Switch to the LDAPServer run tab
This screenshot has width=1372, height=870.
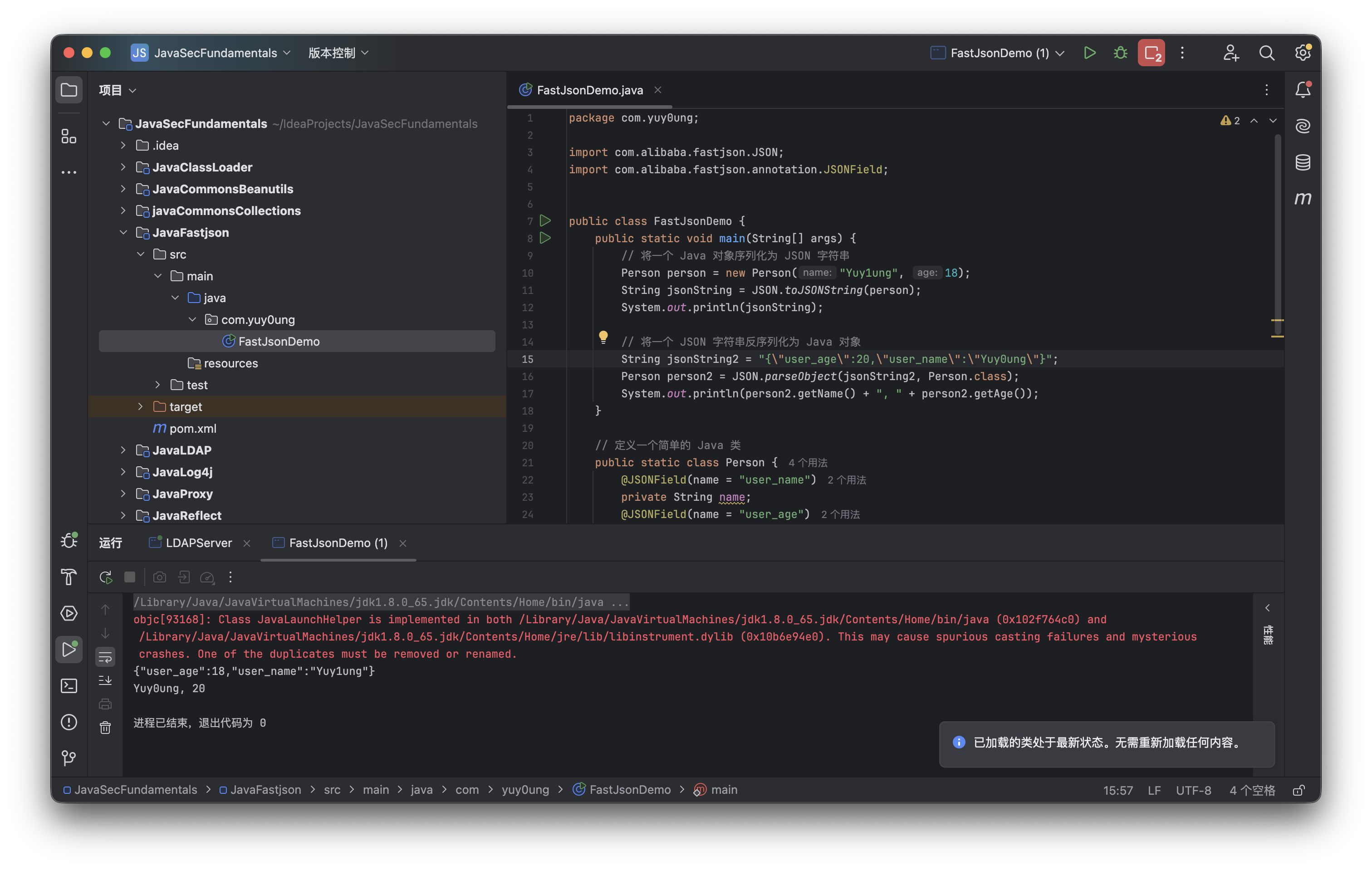click(198, 543)
